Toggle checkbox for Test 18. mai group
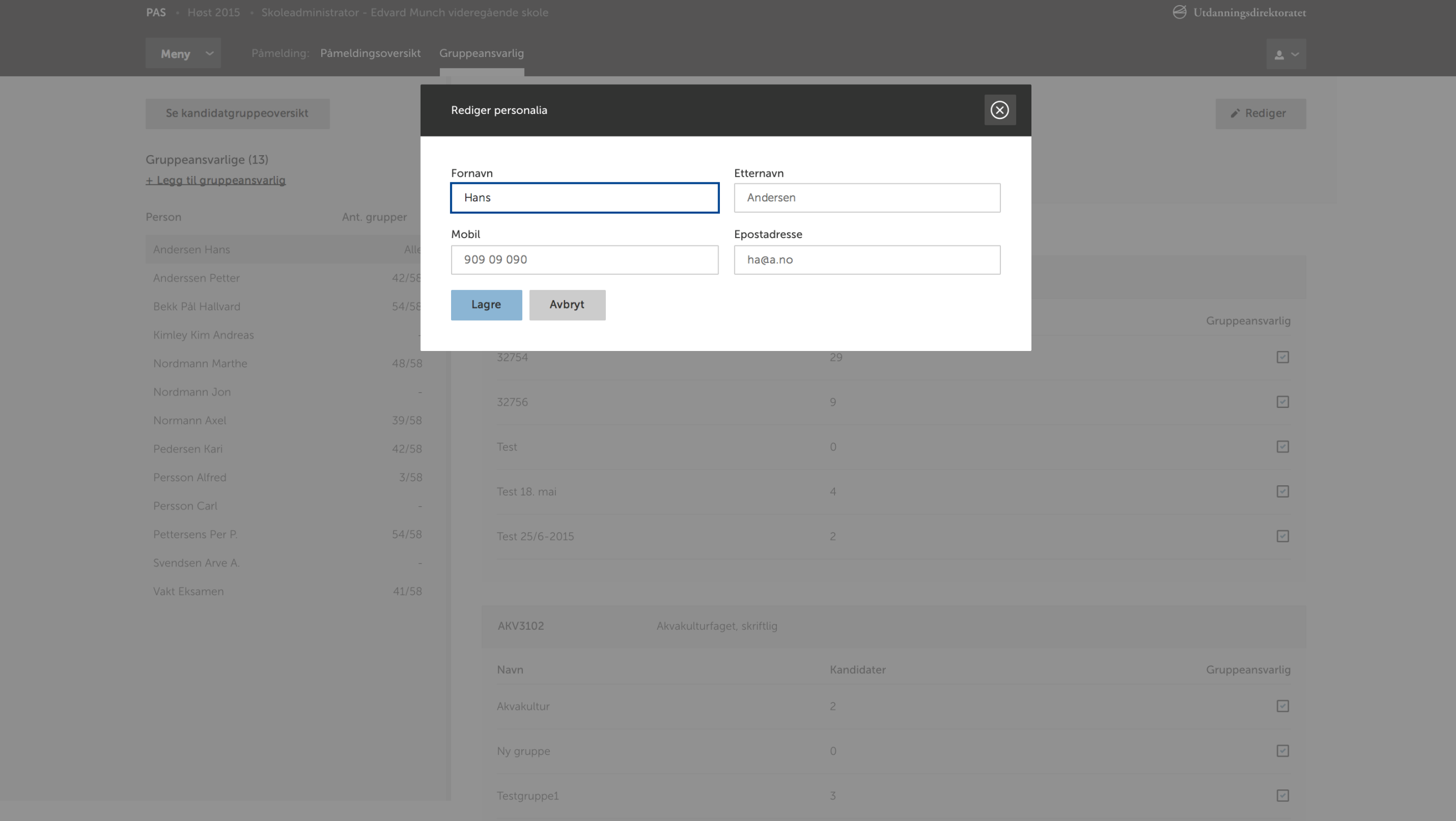The width and height of the screenshot is (1456, 821). 1283,491
